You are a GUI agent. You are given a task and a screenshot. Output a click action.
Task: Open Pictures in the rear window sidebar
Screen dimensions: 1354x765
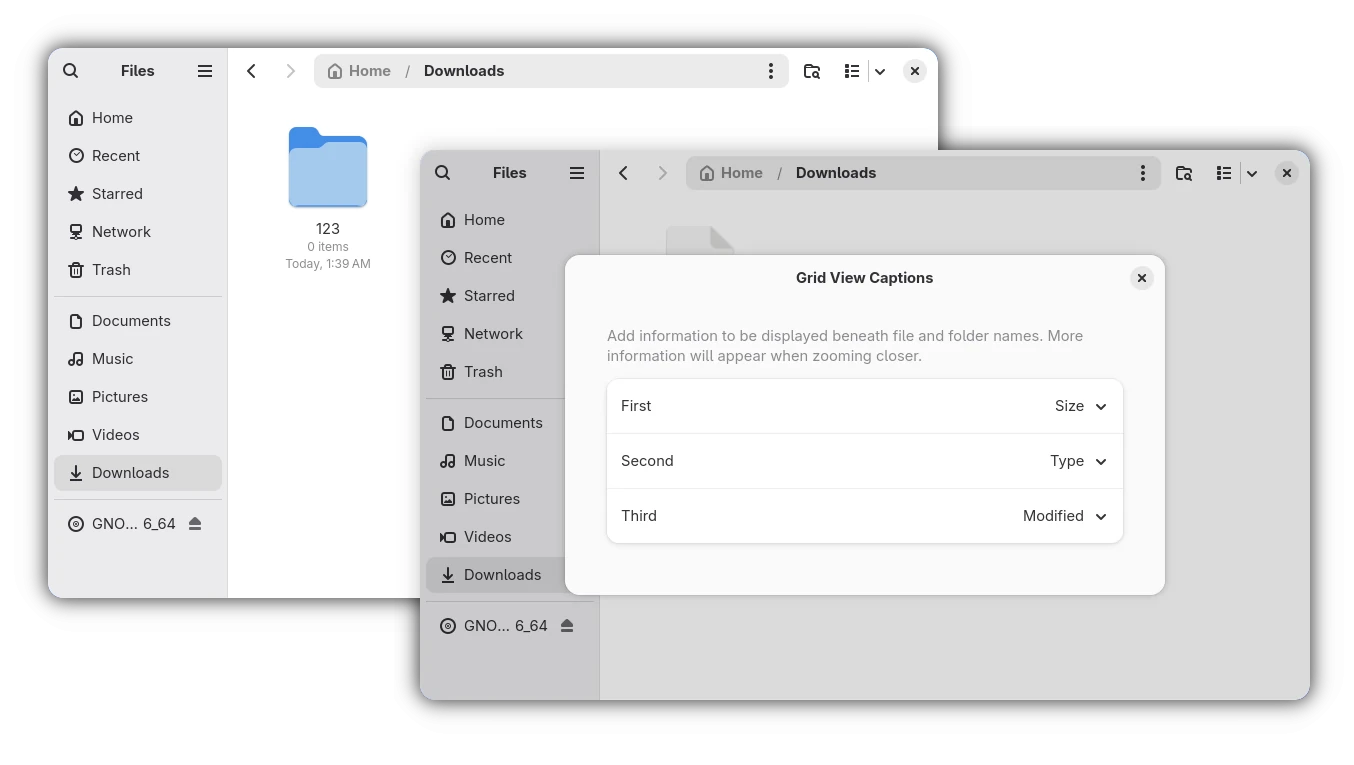coord(119,397)
